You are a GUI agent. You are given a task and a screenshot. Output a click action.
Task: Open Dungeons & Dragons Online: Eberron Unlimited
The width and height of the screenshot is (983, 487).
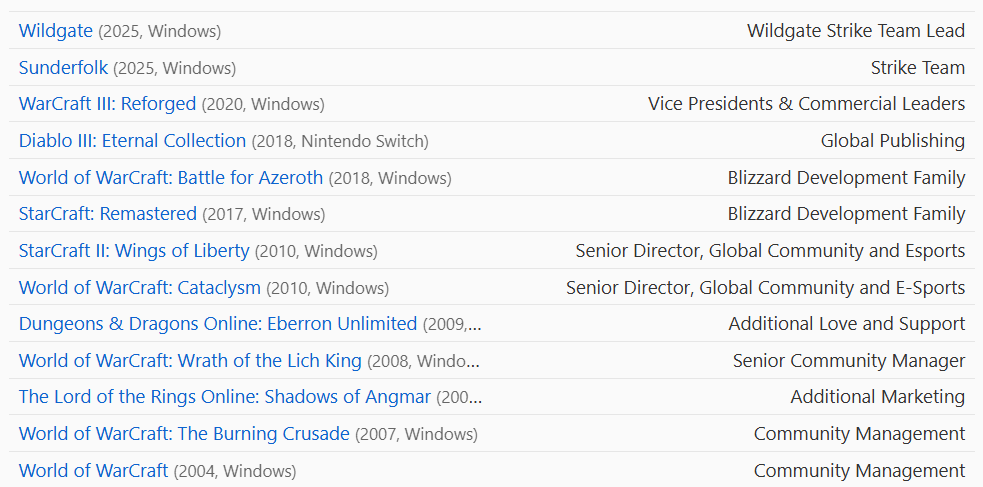click(x=217, y=324)
